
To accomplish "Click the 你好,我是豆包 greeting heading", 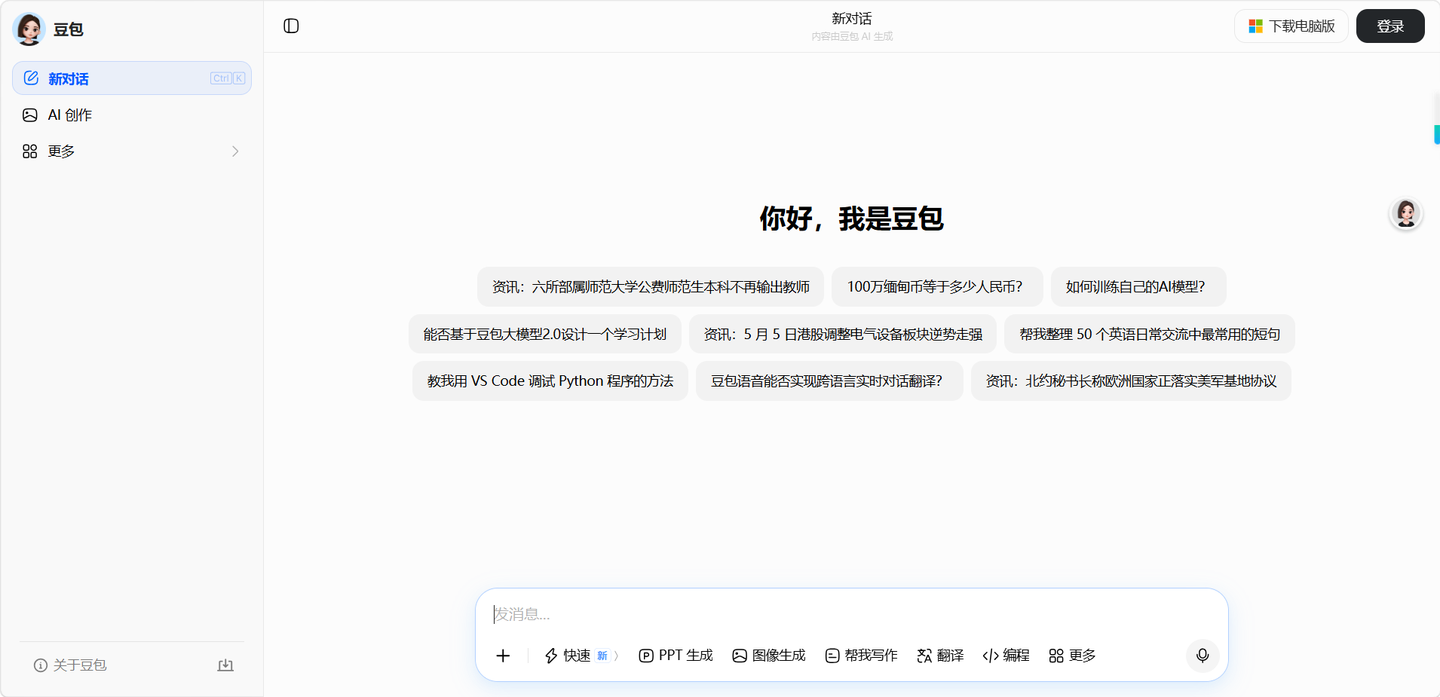I will click(852, 218).
